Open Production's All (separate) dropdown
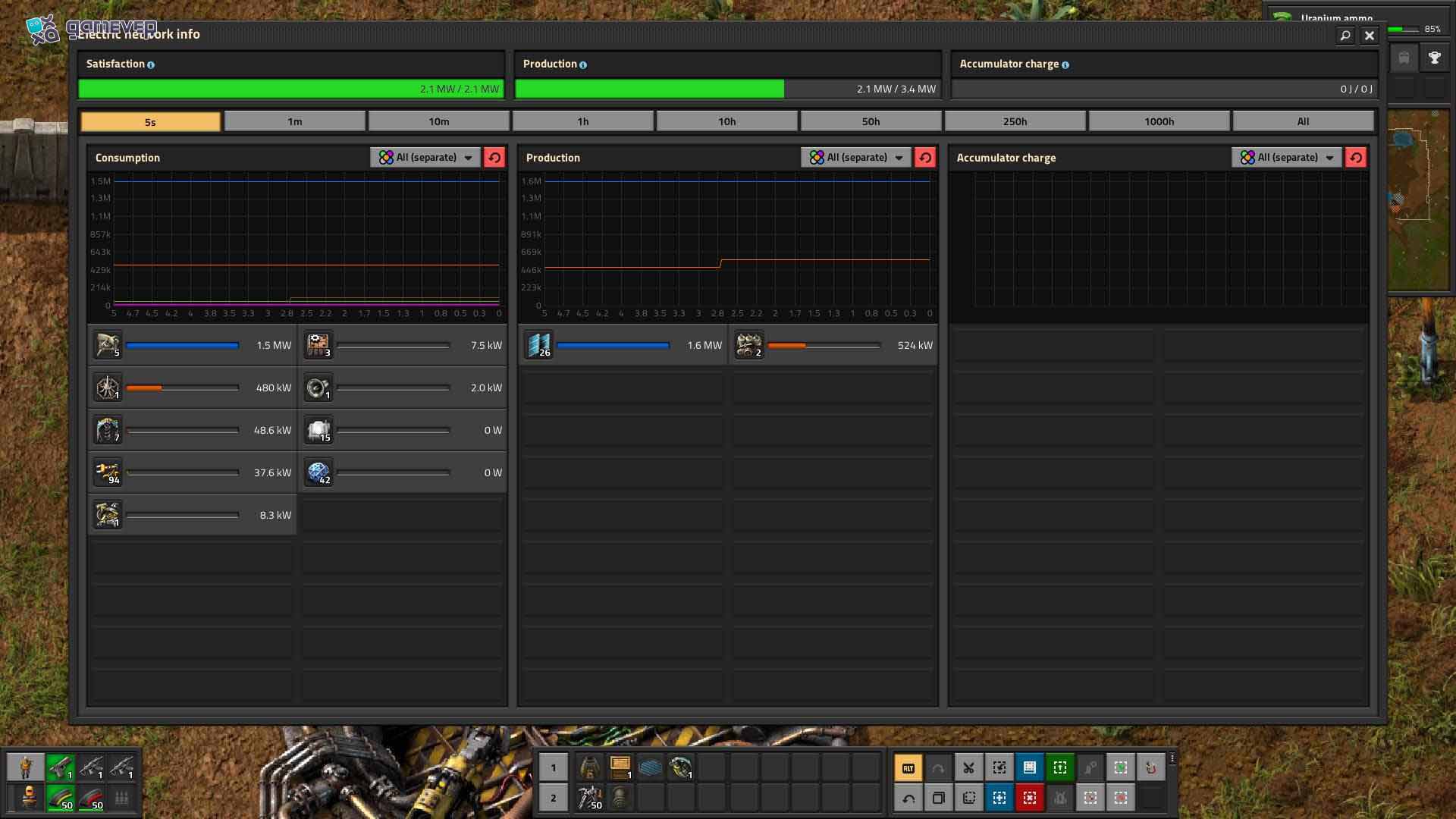 (x=856, y=157)
